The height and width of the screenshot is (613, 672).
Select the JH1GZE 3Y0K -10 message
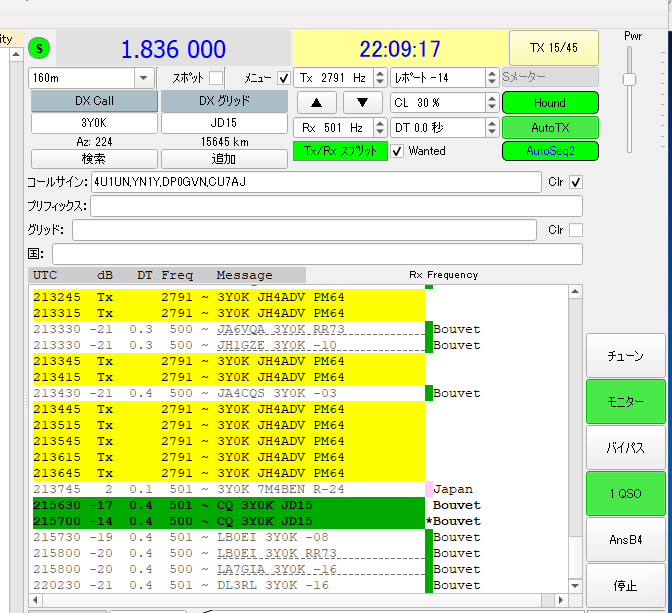pyautogui.click(x=276, y=345)
